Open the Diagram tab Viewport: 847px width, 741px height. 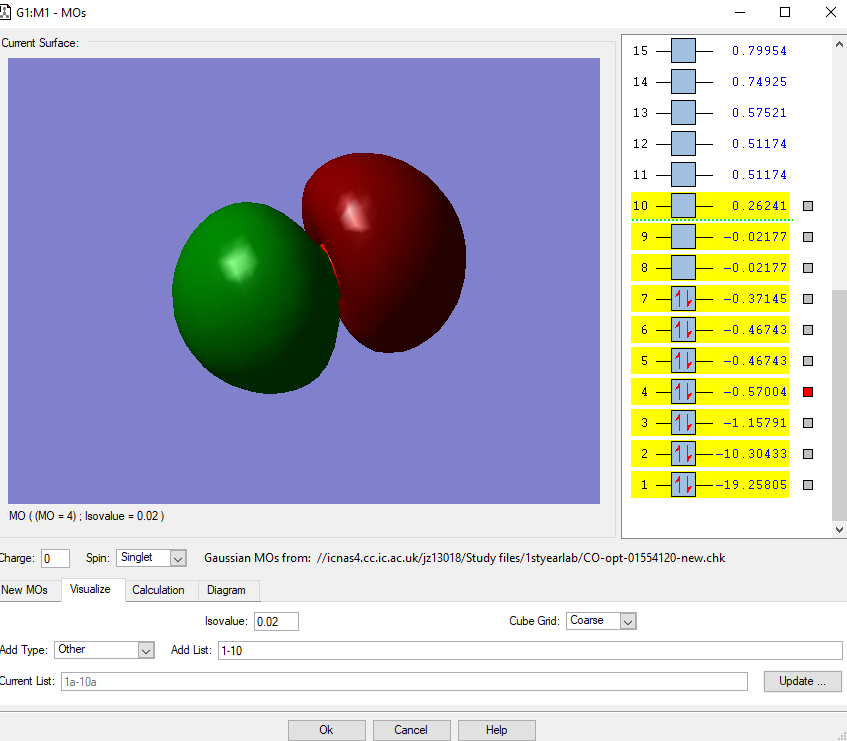pos(227,590)
